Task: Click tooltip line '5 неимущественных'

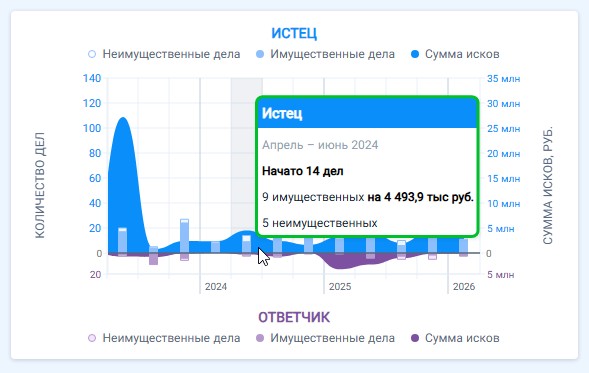Action: 320,223
